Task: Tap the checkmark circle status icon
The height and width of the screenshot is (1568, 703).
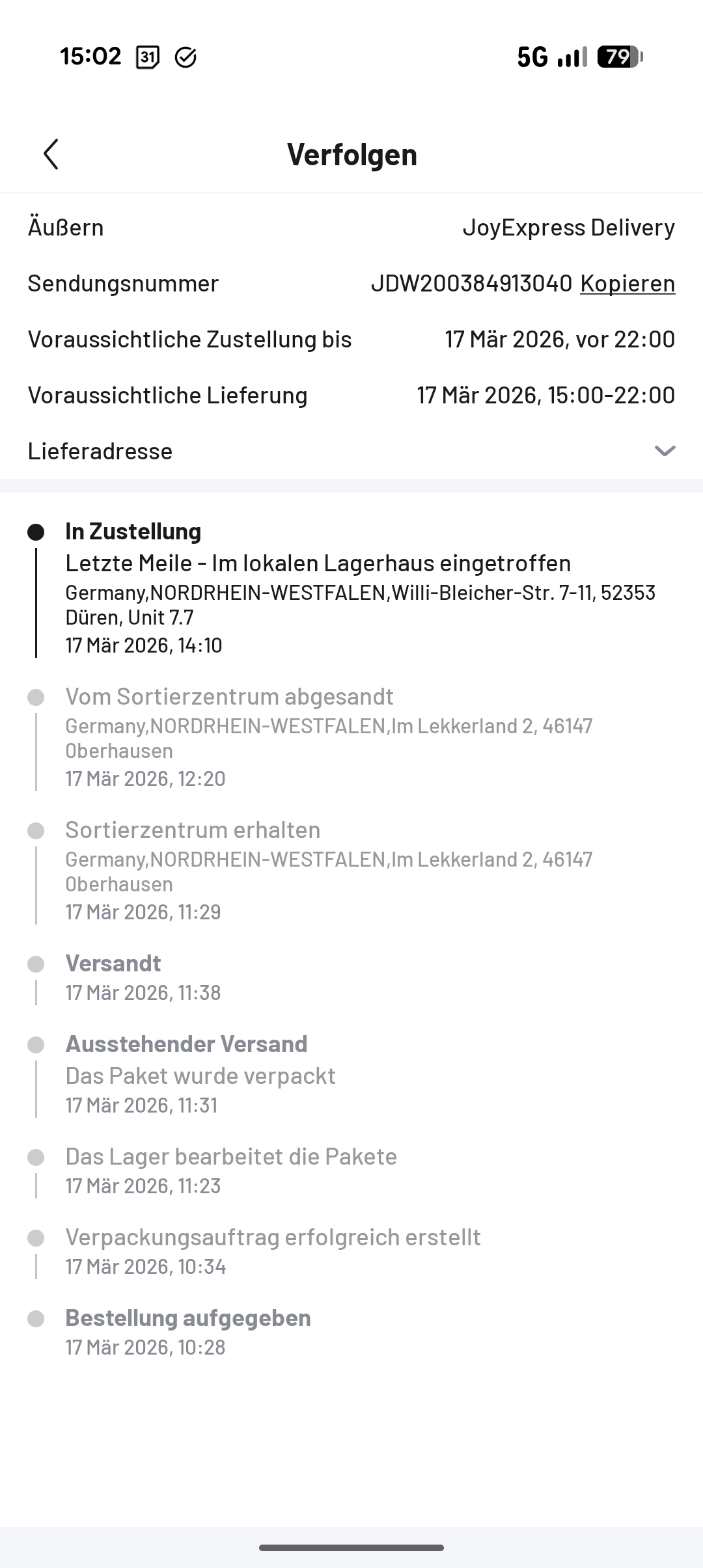Action: [x=186, y=57]
